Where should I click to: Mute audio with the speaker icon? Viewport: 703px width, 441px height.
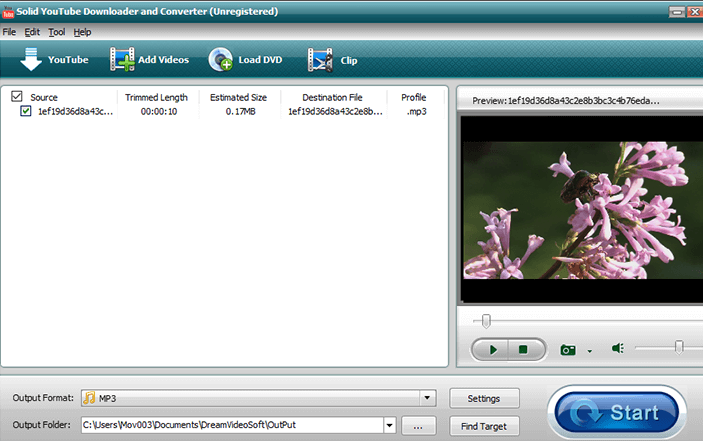point(618,348)
